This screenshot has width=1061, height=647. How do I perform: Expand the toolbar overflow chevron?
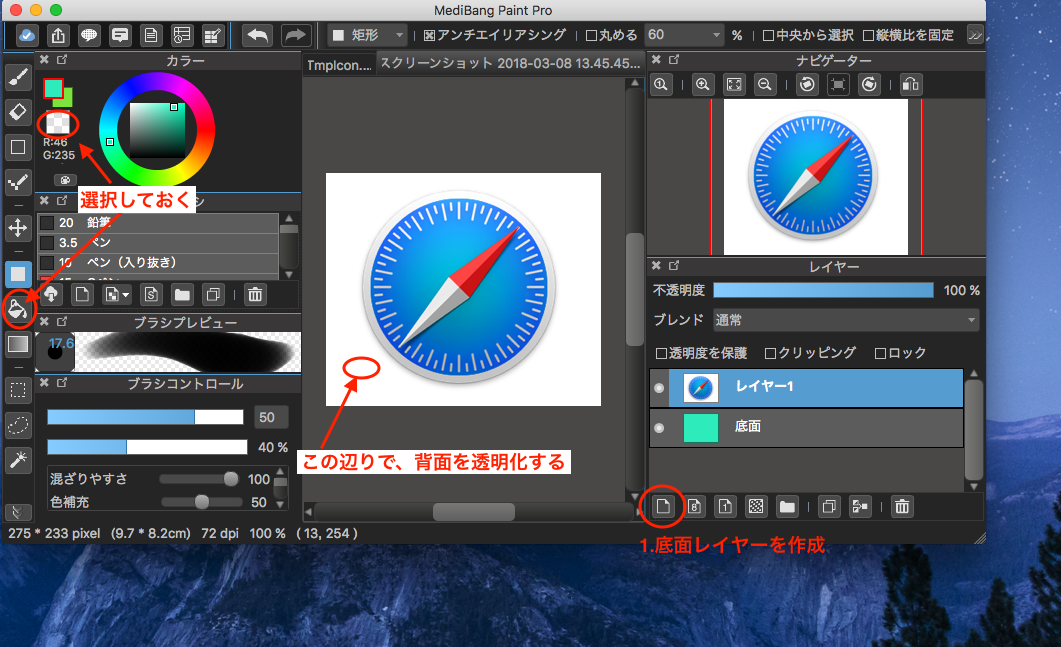coord(974,35)
